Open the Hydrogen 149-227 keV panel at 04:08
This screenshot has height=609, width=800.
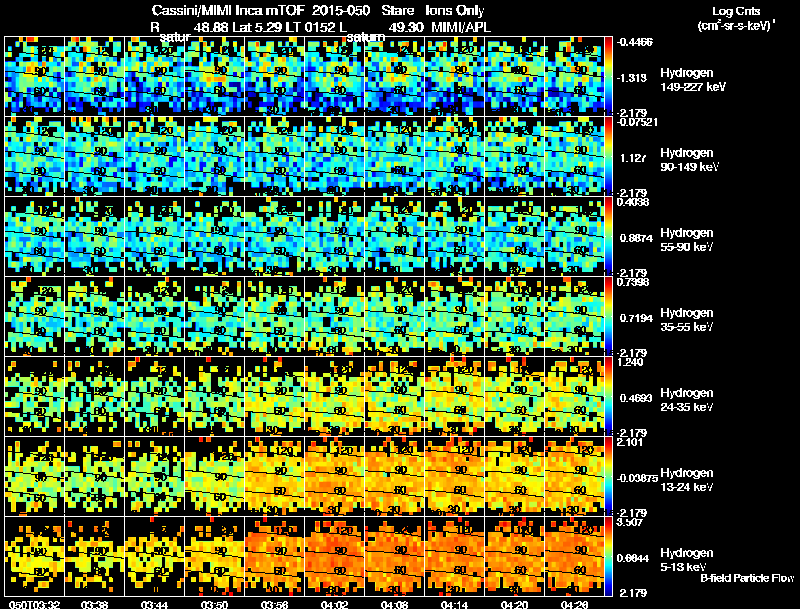pyautogui.click(x=395, y=76)
